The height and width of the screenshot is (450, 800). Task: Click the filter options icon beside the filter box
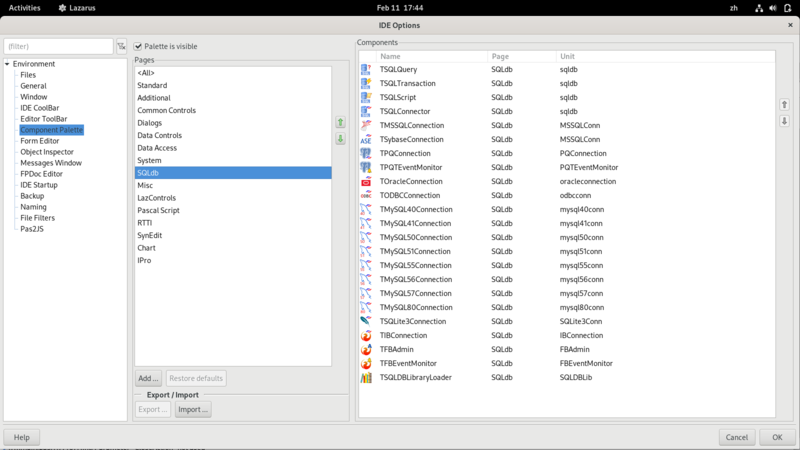tap(121, 46)
